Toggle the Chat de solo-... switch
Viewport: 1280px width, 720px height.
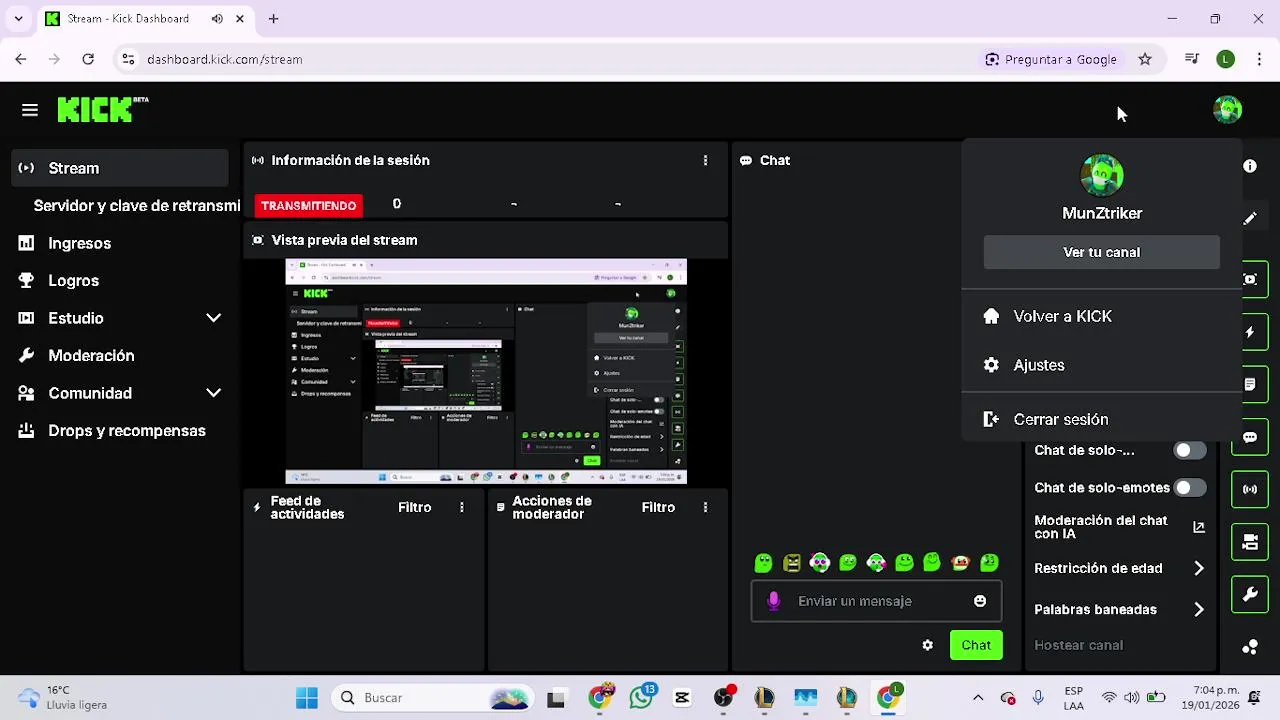coord(1189,450)
